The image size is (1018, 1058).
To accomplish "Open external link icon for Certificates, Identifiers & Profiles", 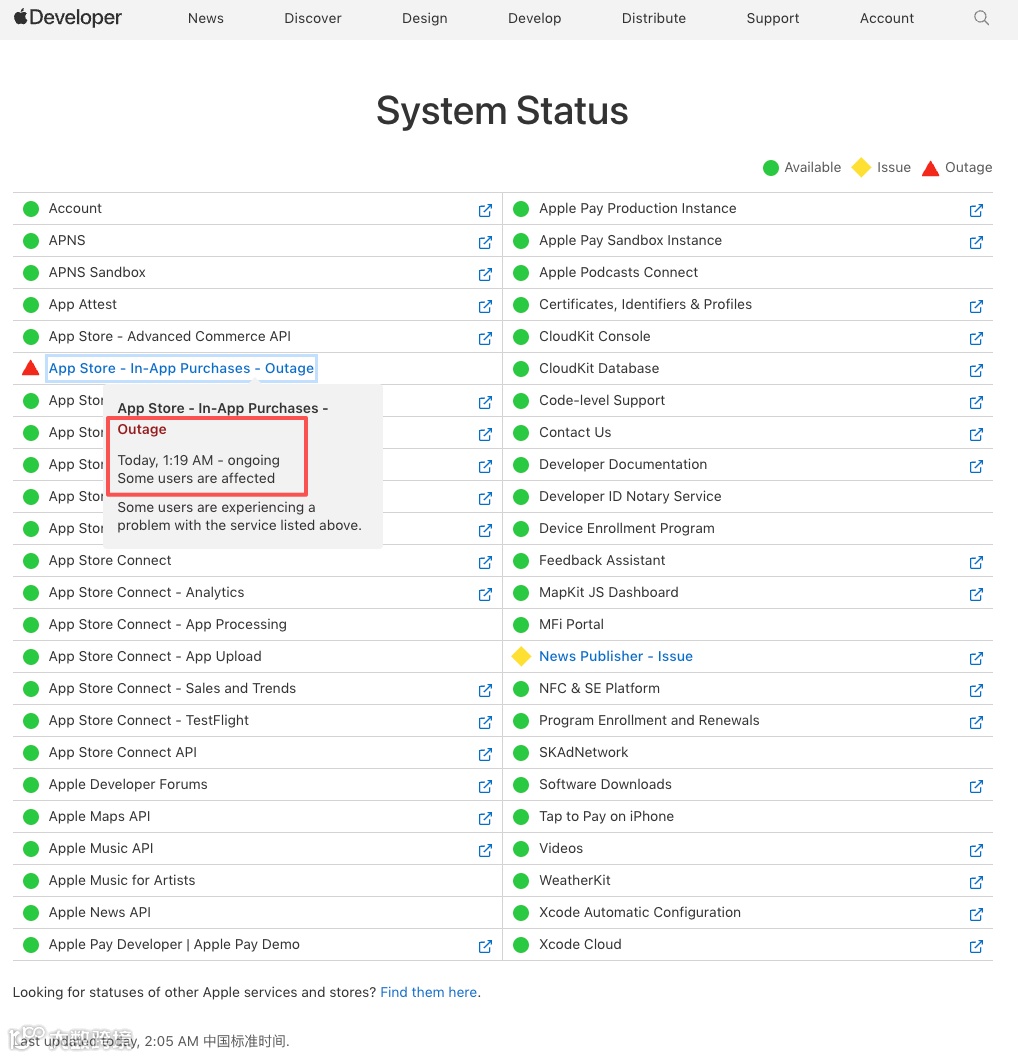I will tap(976, 306).
